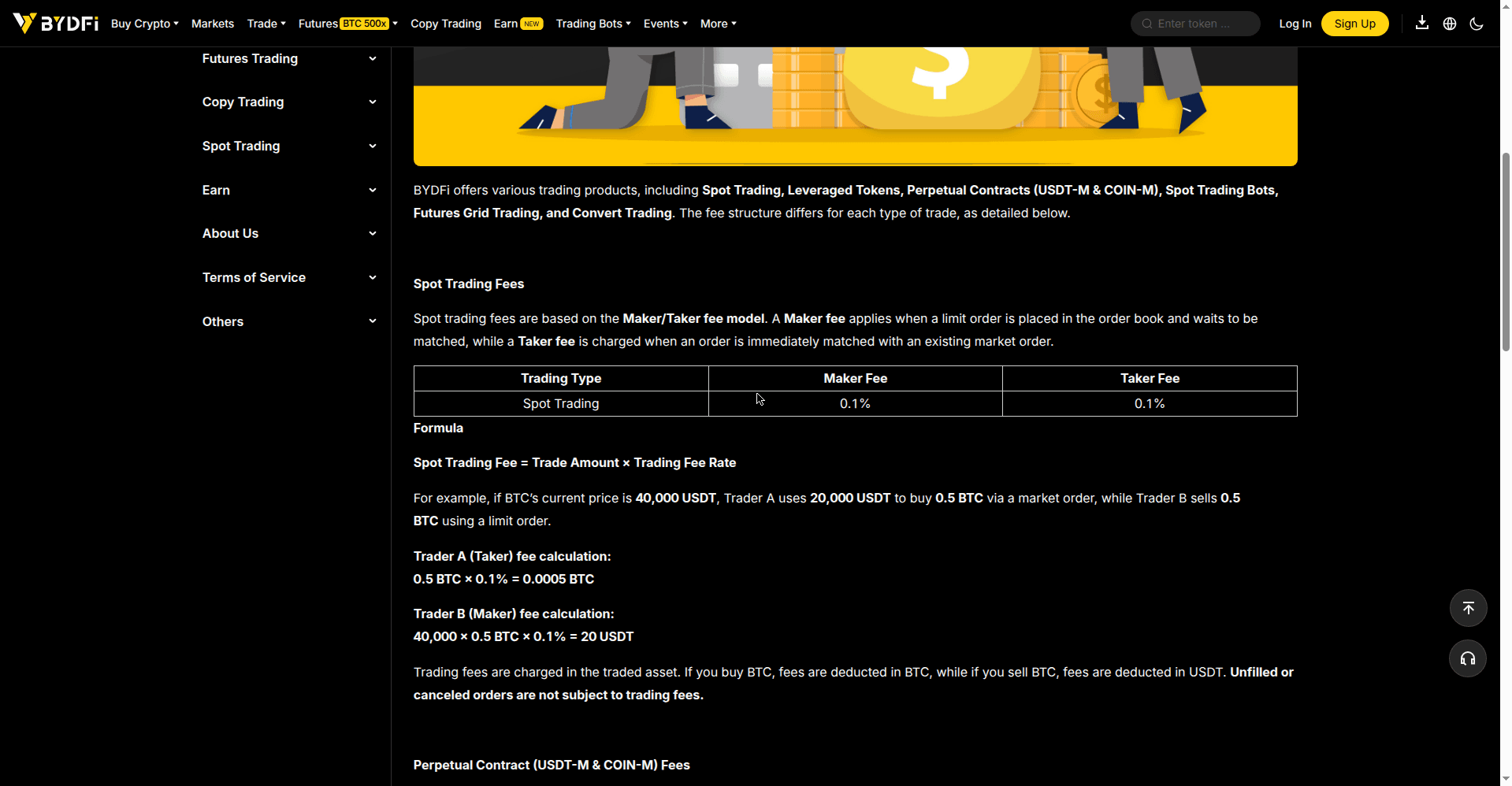Open the Trading Bots dropdown

pos(593,24)
